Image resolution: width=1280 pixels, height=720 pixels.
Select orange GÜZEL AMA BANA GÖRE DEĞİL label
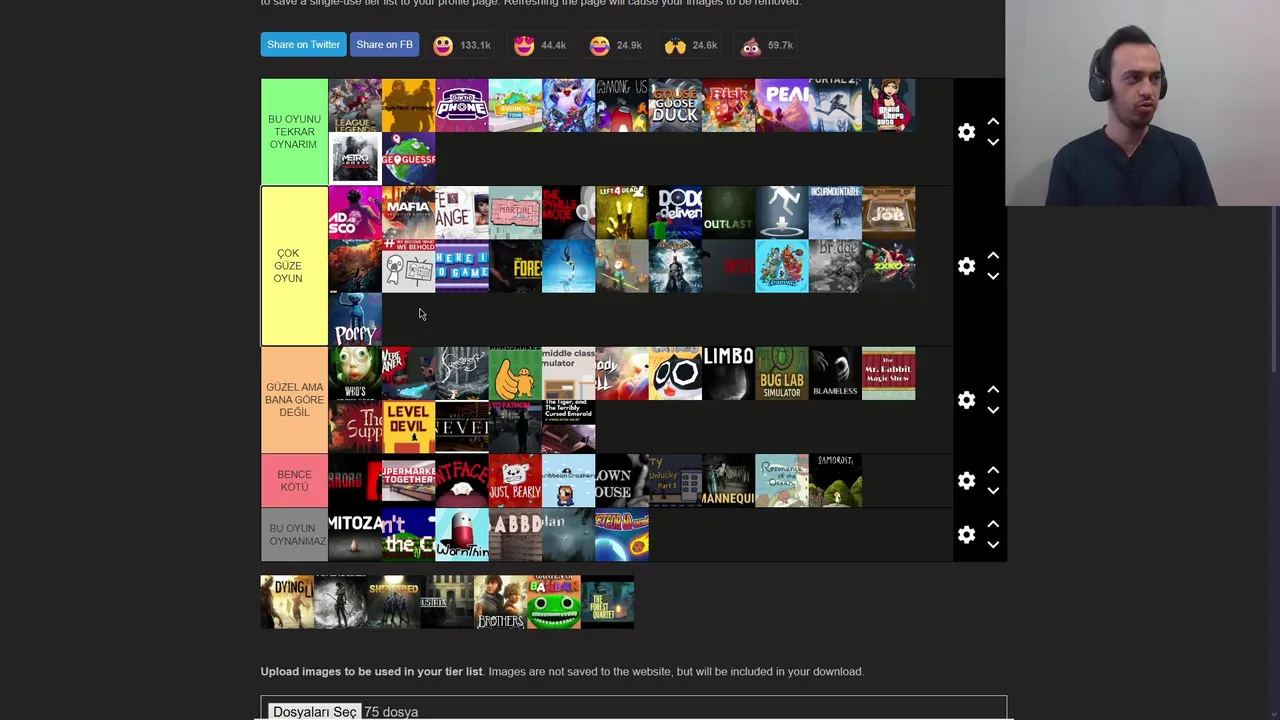(x=294, y=400)
